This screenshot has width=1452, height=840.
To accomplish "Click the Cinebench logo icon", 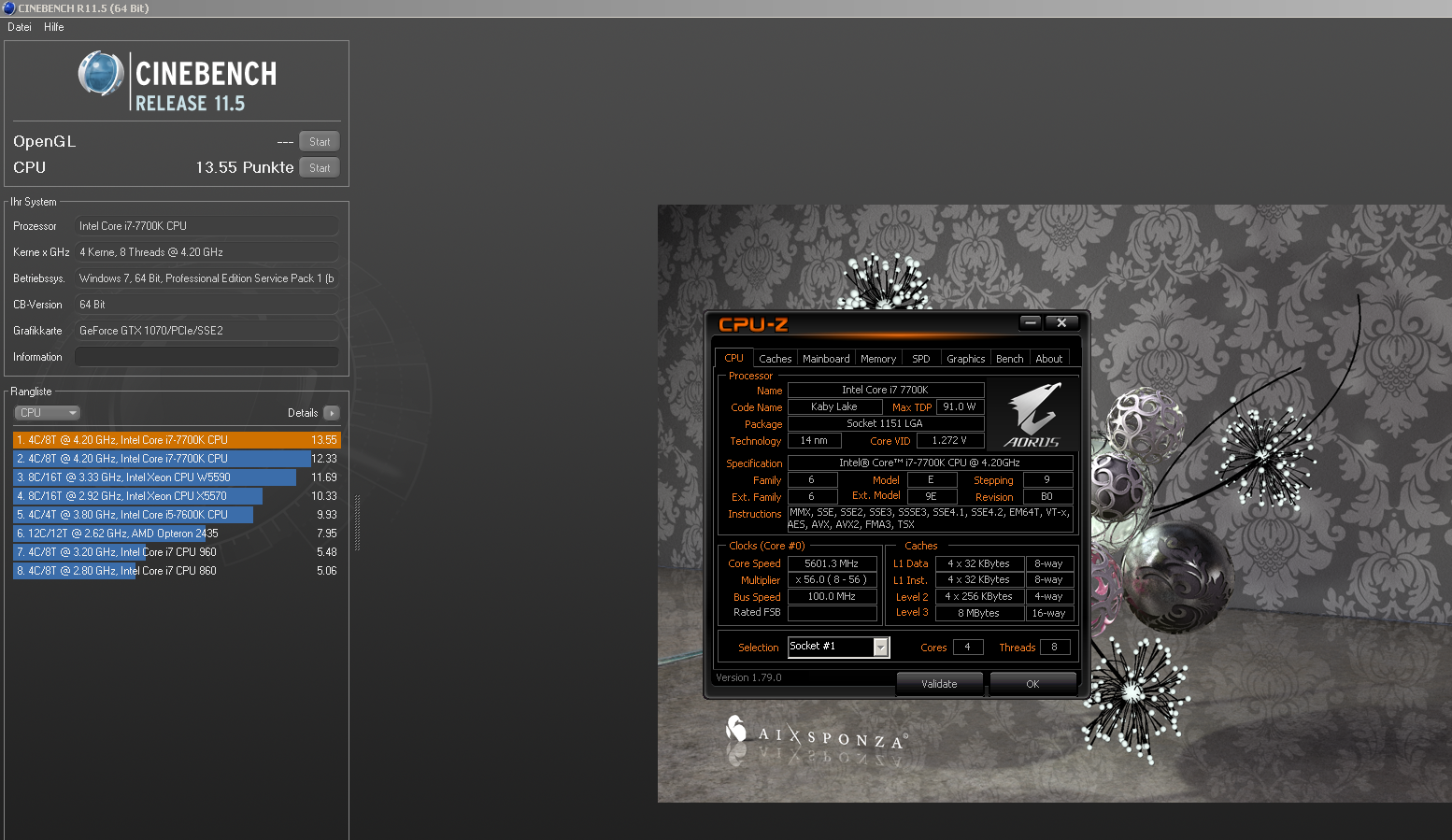I will [101, 74].
